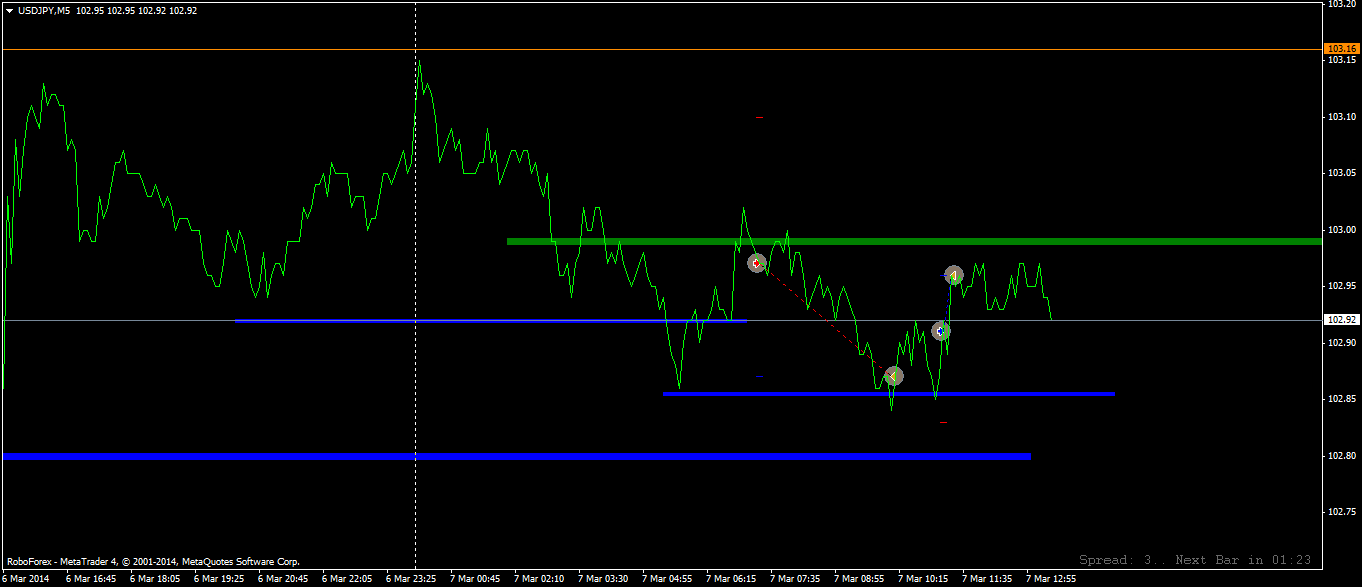Click the 102.90 price scale label

click(x=1340, y=343)
